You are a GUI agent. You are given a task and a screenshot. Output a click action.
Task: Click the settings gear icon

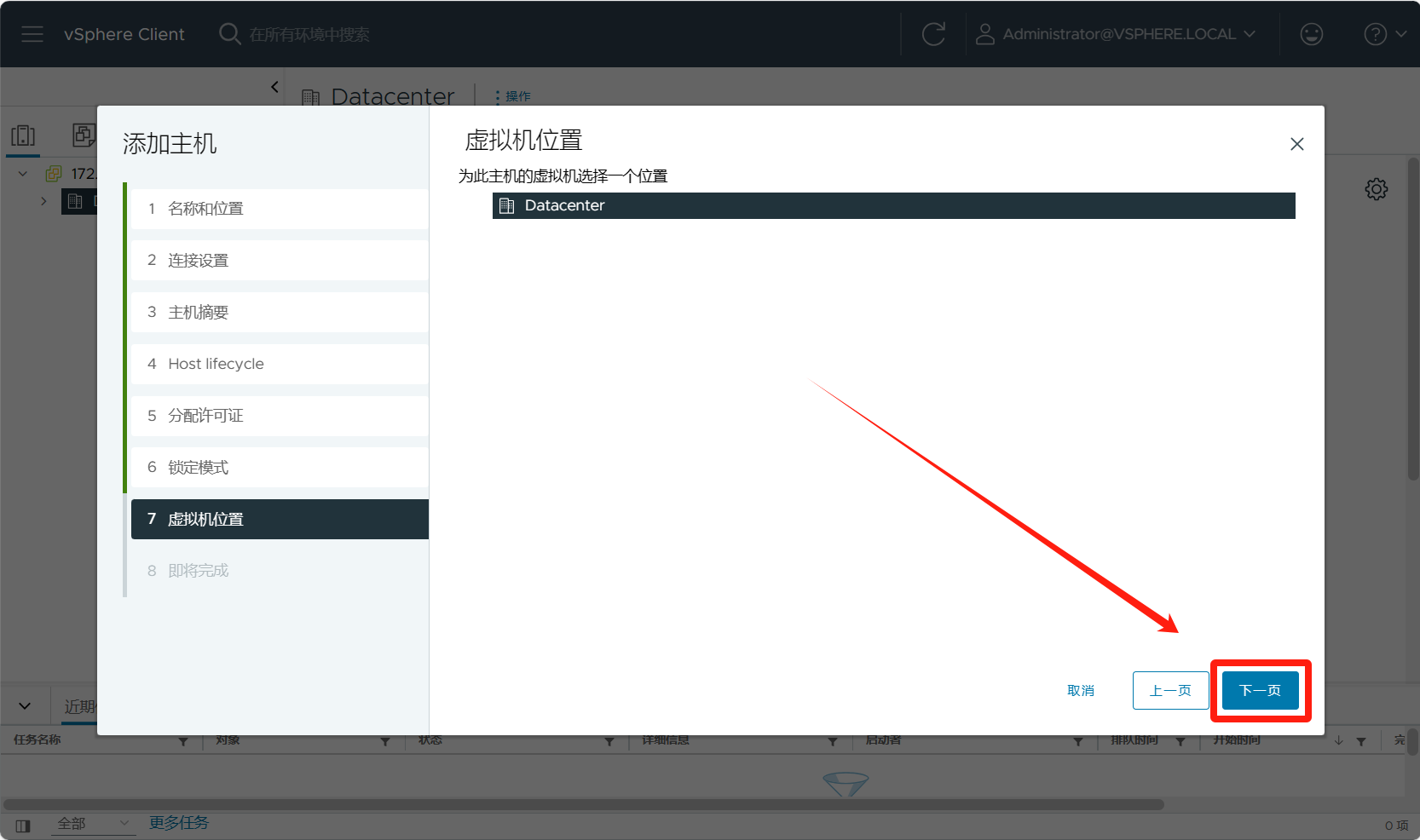[1376, 189]
